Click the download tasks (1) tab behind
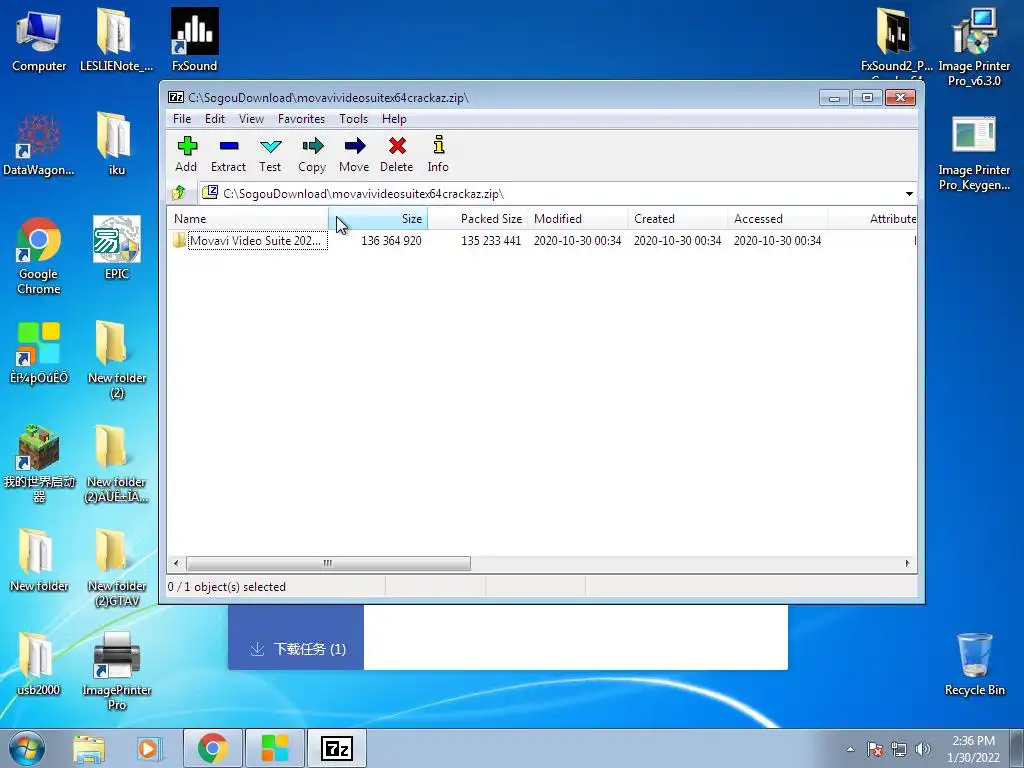1024x768 pixels. (x=297, y=648)
